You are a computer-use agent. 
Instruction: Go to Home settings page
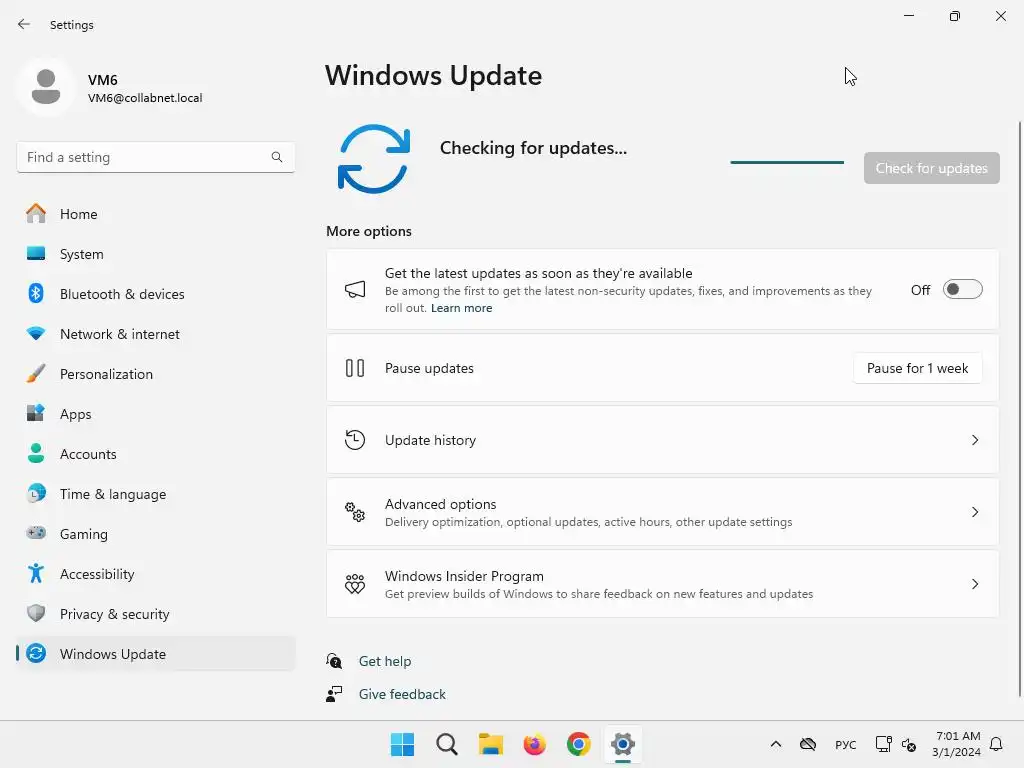pos(155,214)
